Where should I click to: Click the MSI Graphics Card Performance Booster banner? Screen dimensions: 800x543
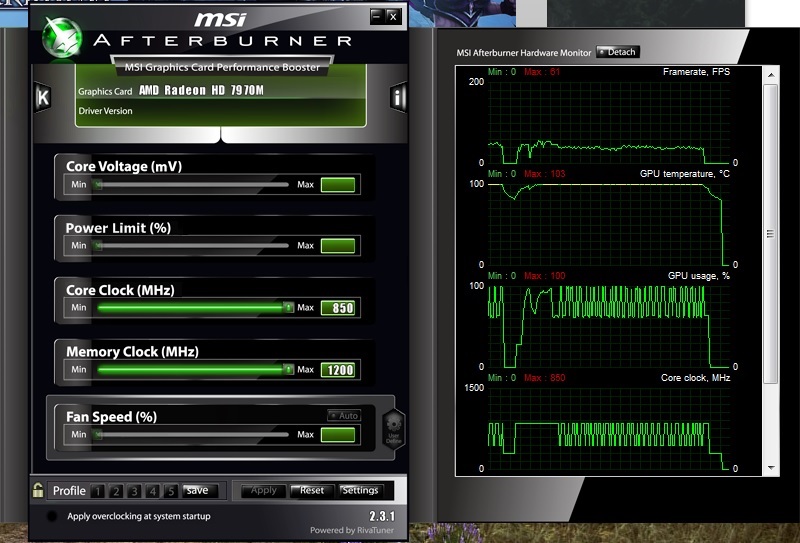coord(222,67)
